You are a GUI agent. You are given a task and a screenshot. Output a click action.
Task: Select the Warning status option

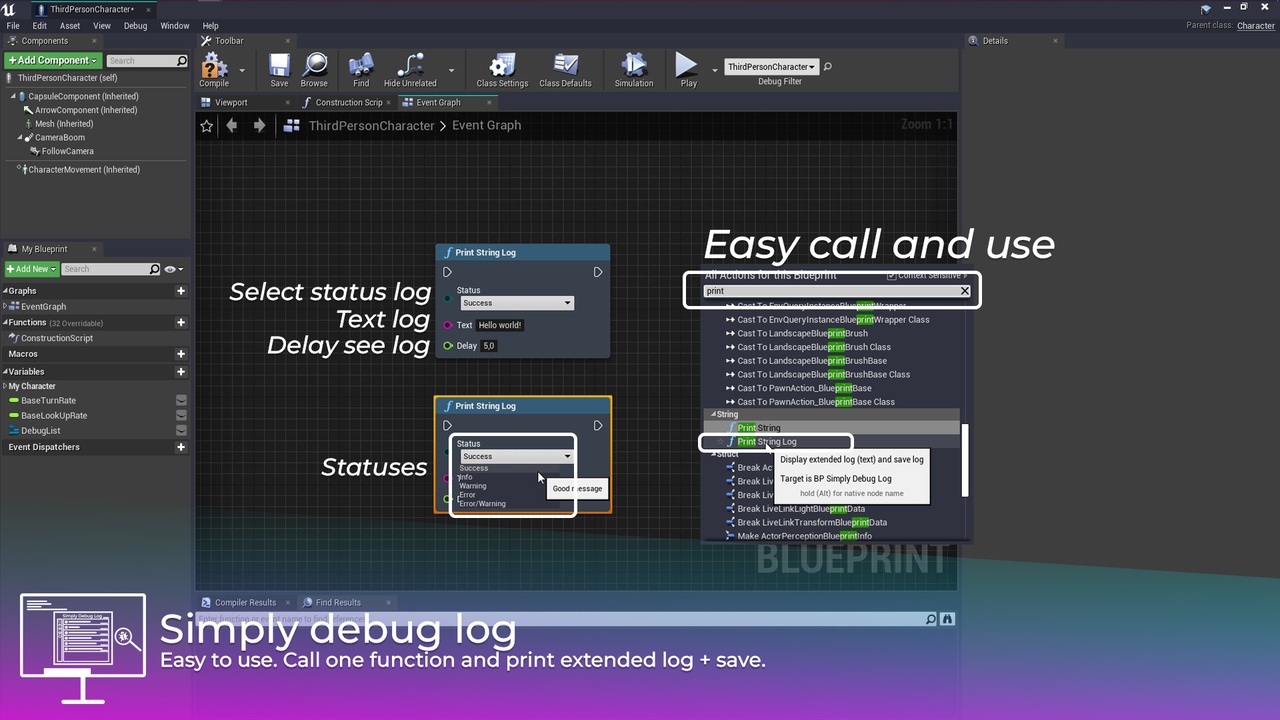(x=473, y=486)
